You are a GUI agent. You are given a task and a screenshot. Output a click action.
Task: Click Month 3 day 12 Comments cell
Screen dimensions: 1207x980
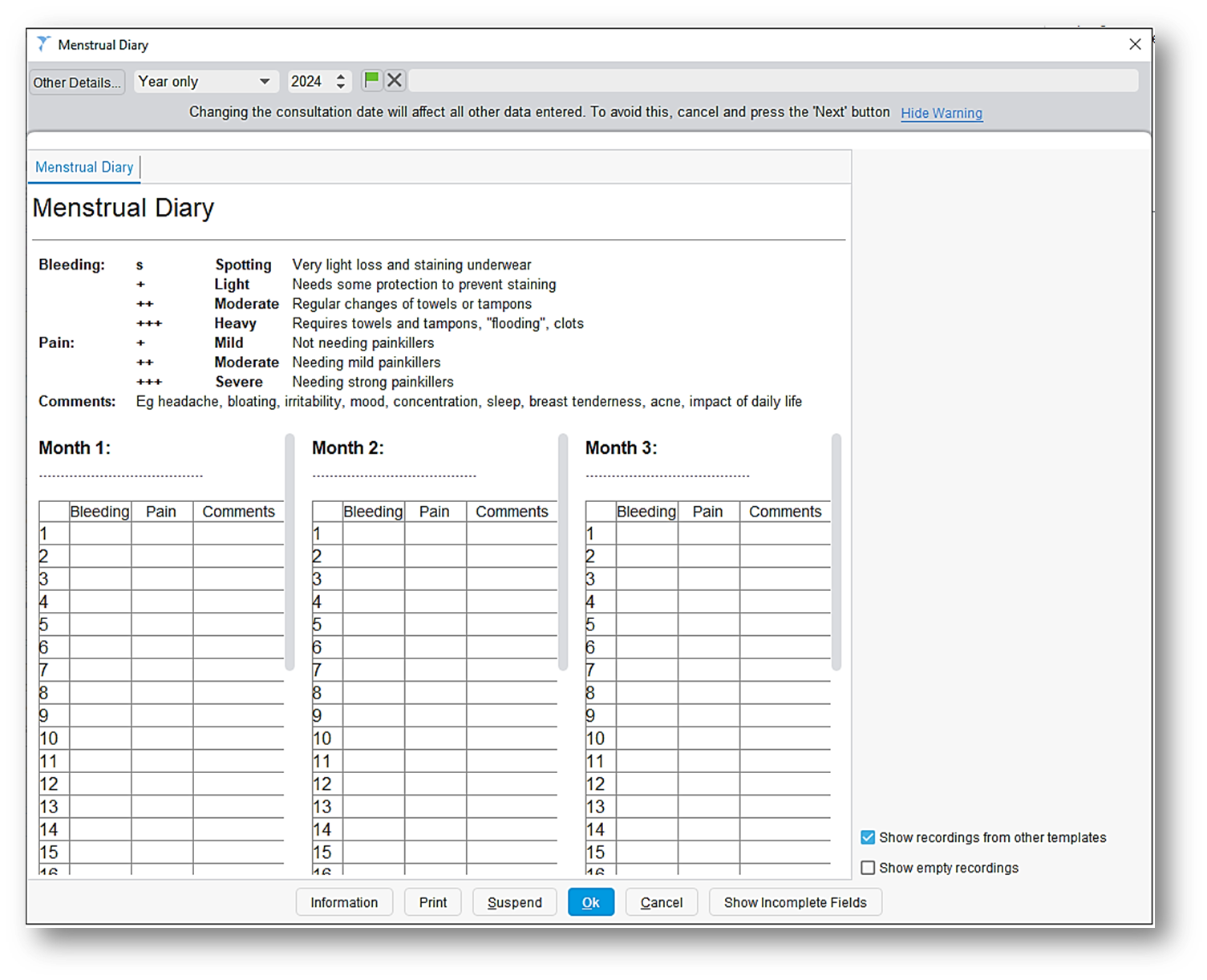785,784
